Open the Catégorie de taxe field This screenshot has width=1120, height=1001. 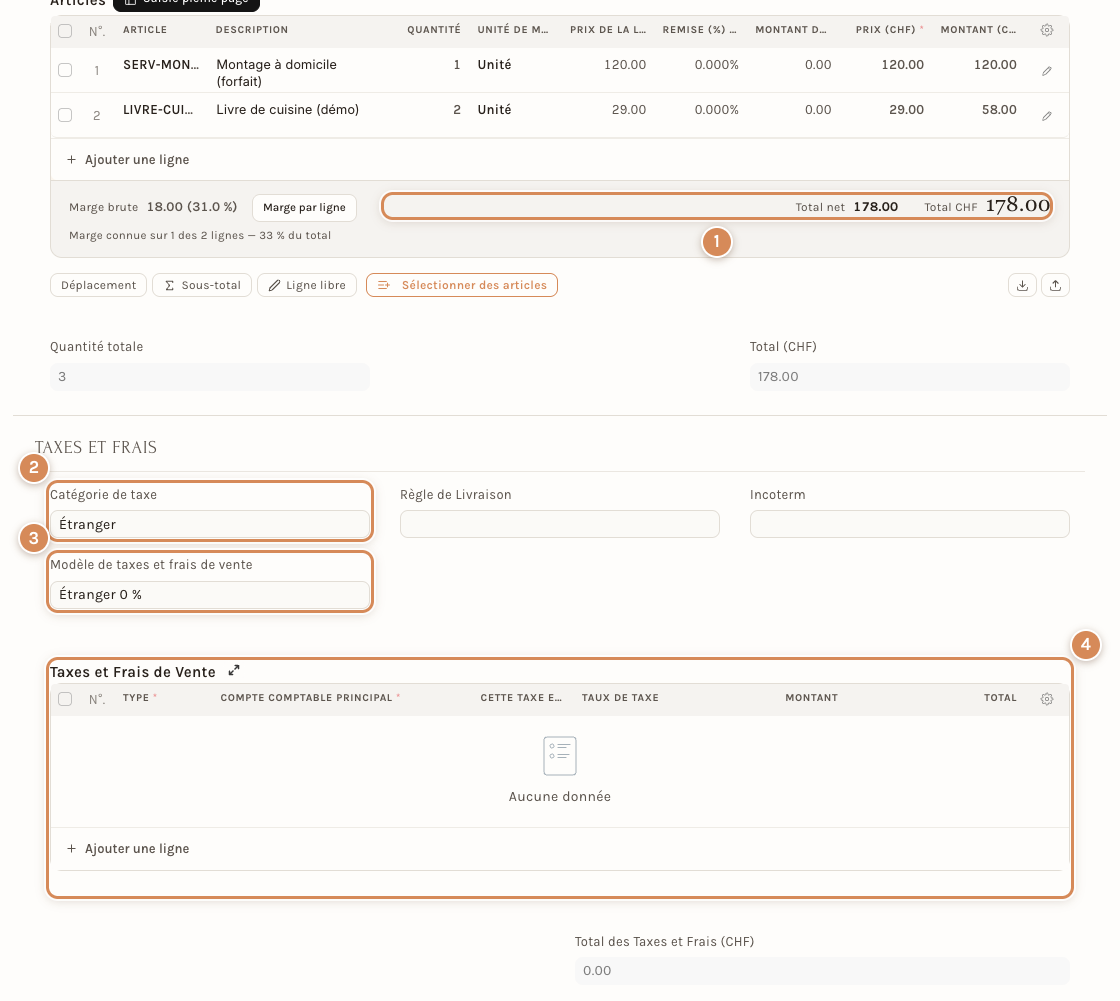209,524
